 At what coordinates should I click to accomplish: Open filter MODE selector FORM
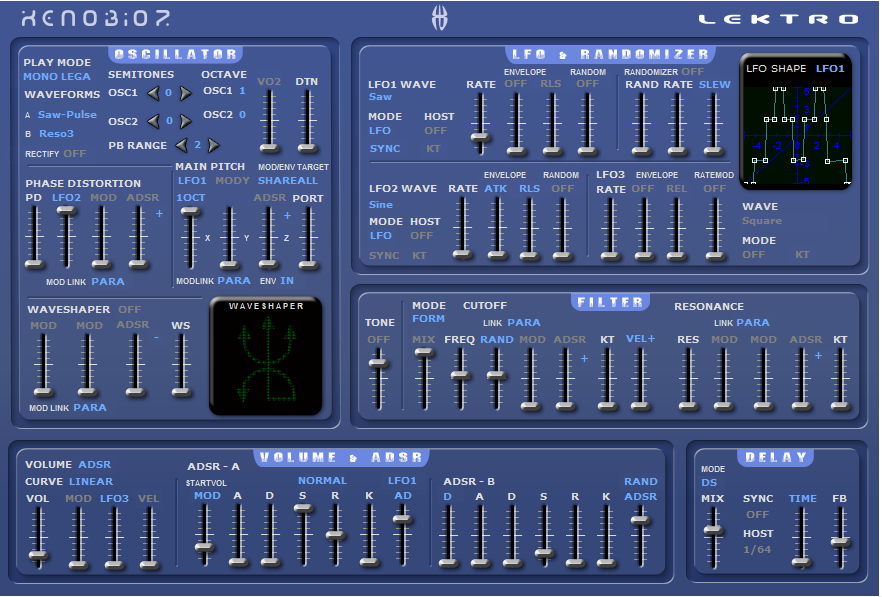428,318
